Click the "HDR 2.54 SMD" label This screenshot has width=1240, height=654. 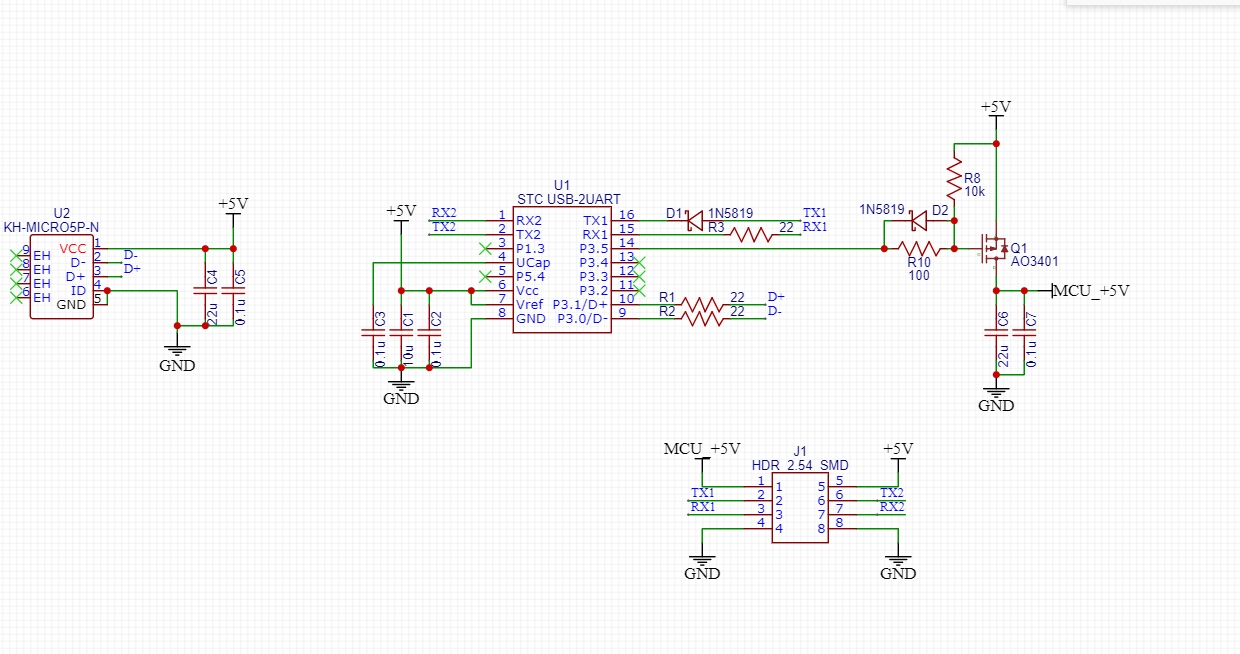tap(800, 465)
